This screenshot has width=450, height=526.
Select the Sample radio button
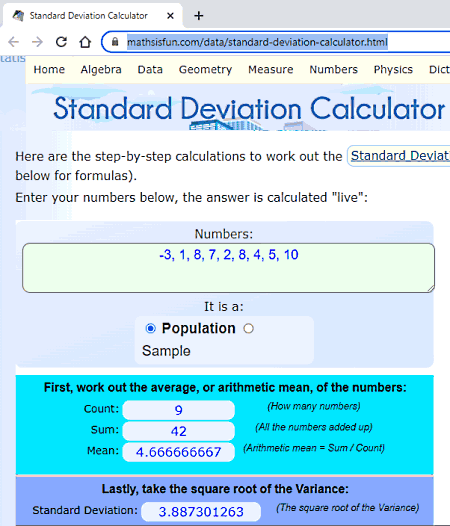coord(248,328)
